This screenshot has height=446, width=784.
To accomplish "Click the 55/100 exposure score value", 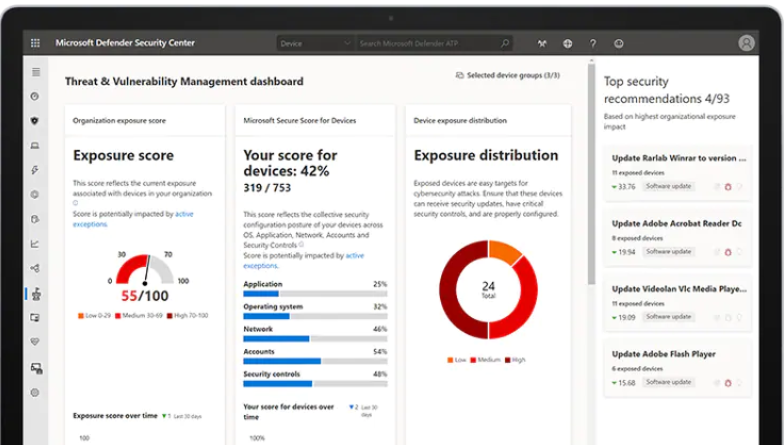I will [x=145, y=296].
